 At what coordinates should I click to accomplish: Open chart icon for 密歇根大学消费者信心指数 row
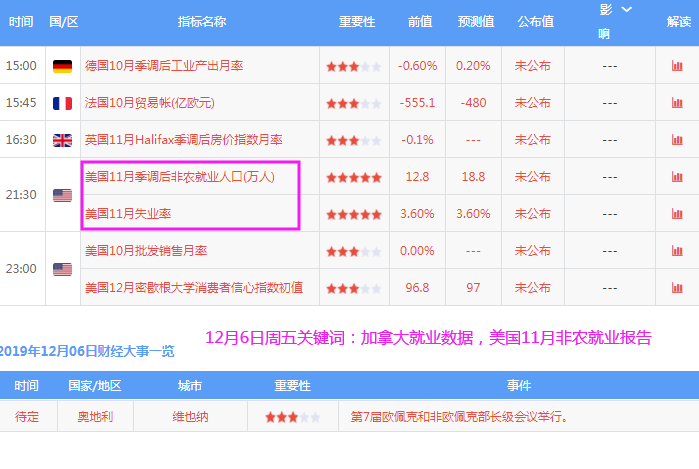point(677,288)
